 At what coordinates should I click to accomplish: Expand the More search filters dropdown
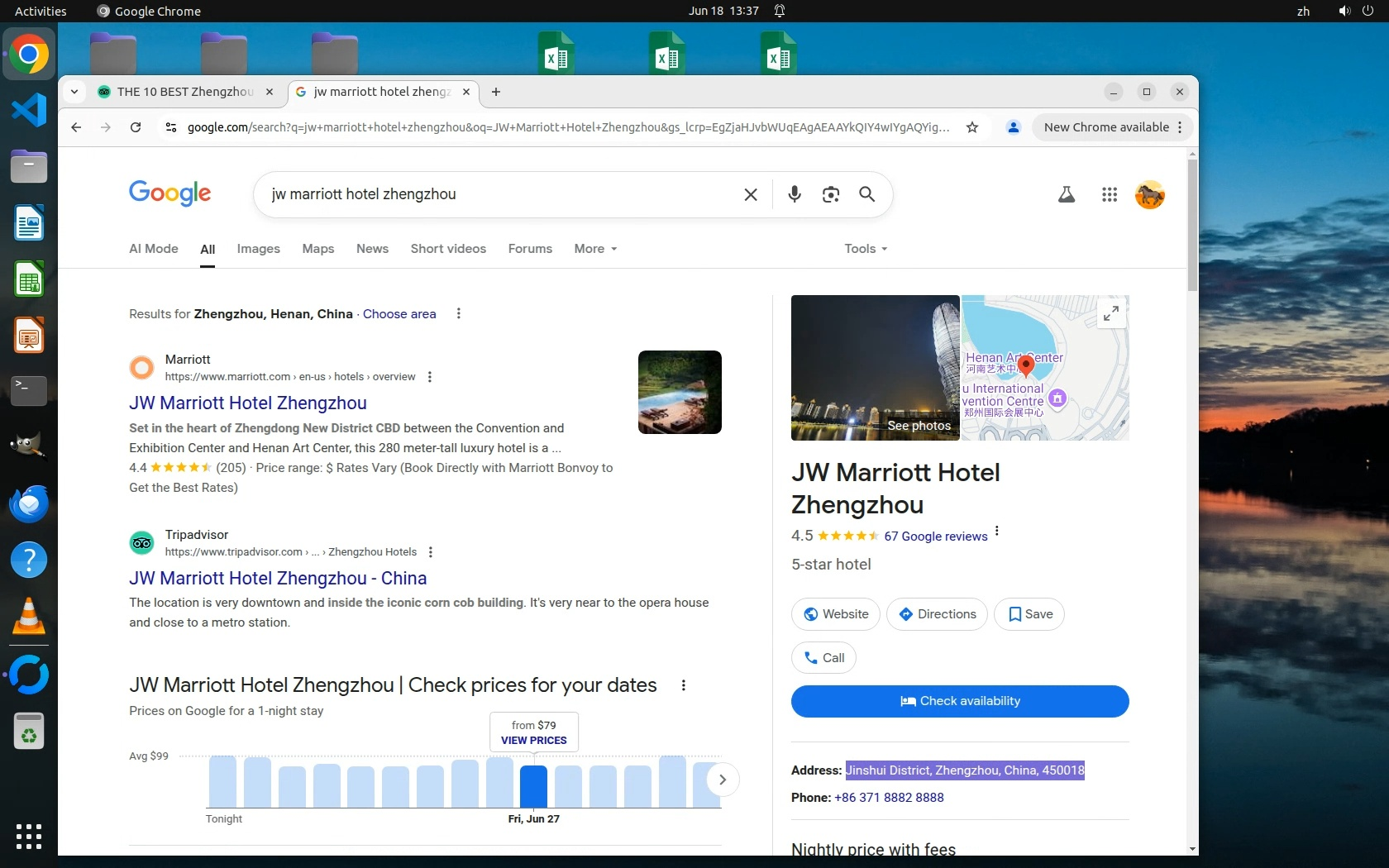pos(595,249)
